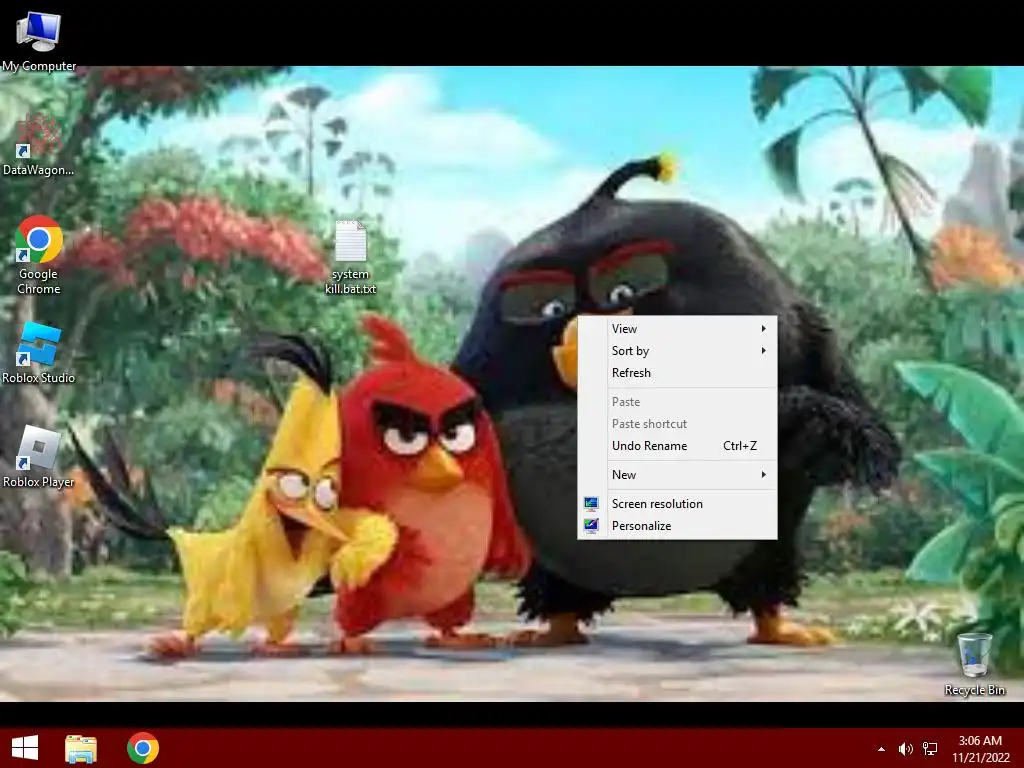Expand the View submenu
The height and width of the screenshot is (768, 1024).
coord(677,328)
